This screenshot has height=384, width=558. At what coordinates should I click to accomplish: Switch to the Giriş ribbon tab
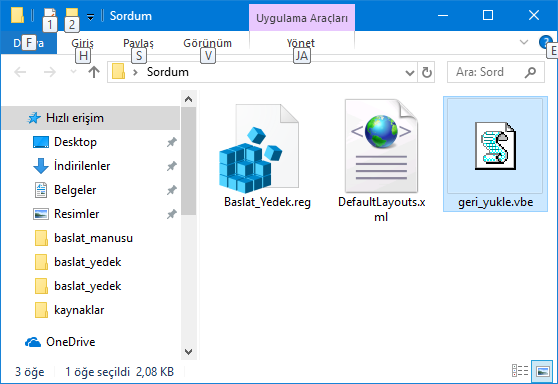click(x=82, y=43)
